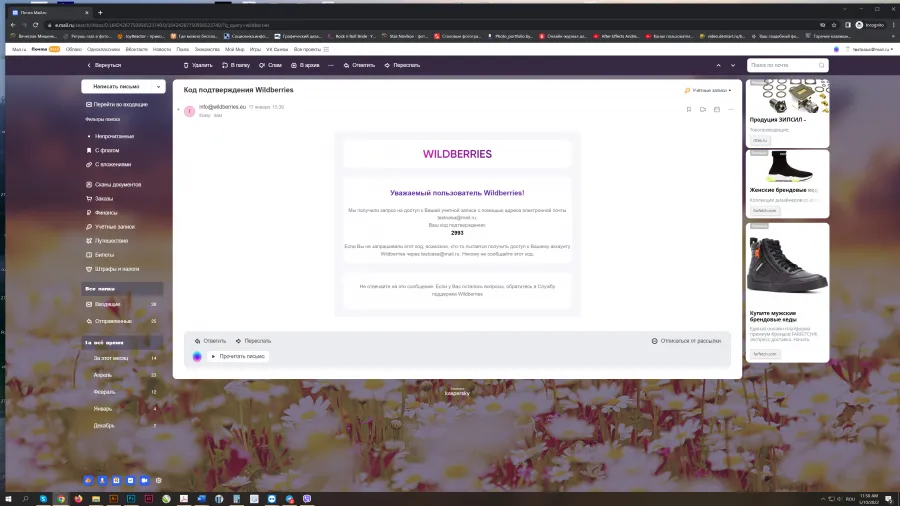The height and width of the screenshot is (506, 900).
Task: Open Учётные записи category dropdown on email
Action: (x=708, y=91)
